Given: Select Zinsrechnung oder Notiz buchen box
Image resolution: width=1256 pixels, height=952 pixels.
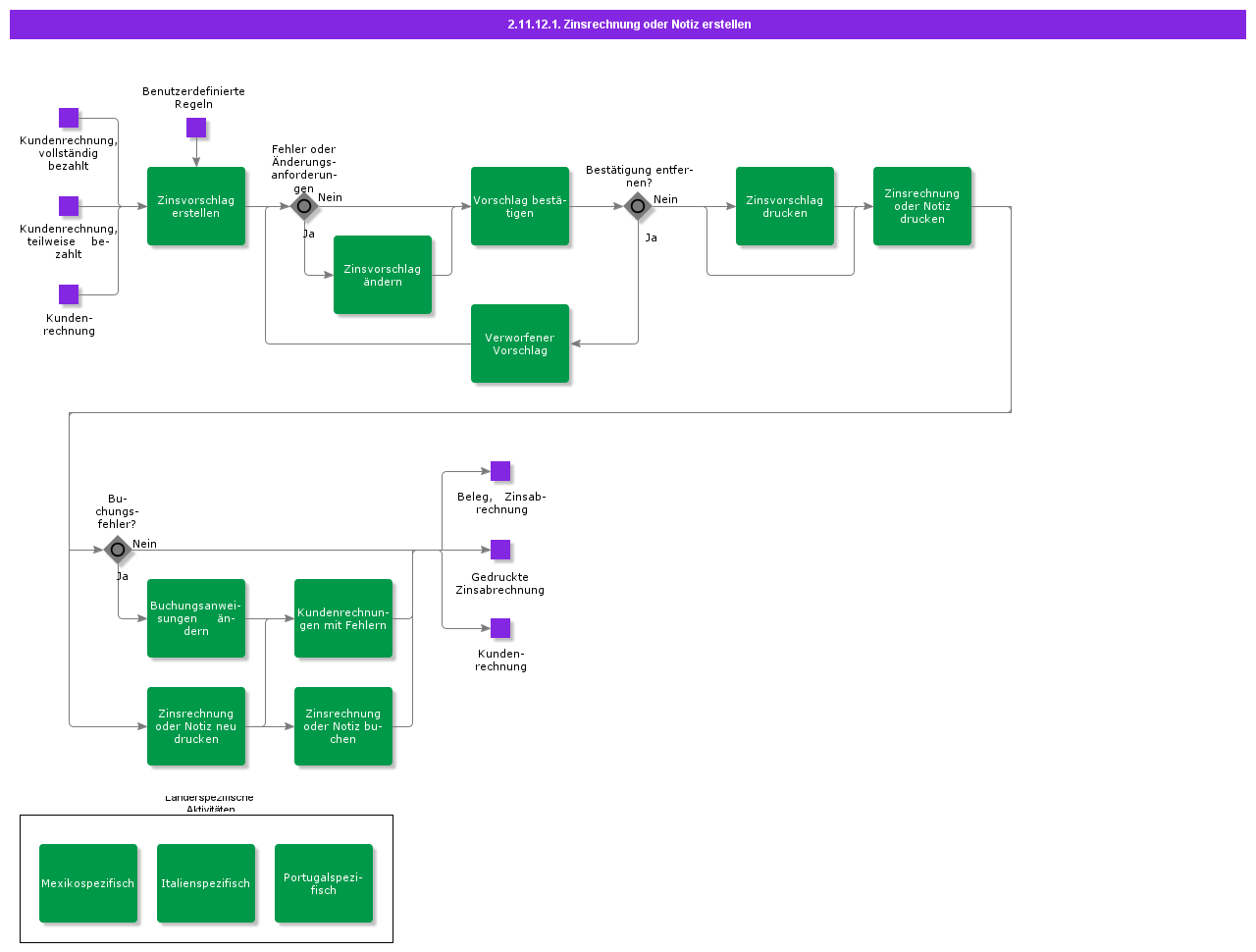Looking at the screenshot, I should tap(343, 726).
